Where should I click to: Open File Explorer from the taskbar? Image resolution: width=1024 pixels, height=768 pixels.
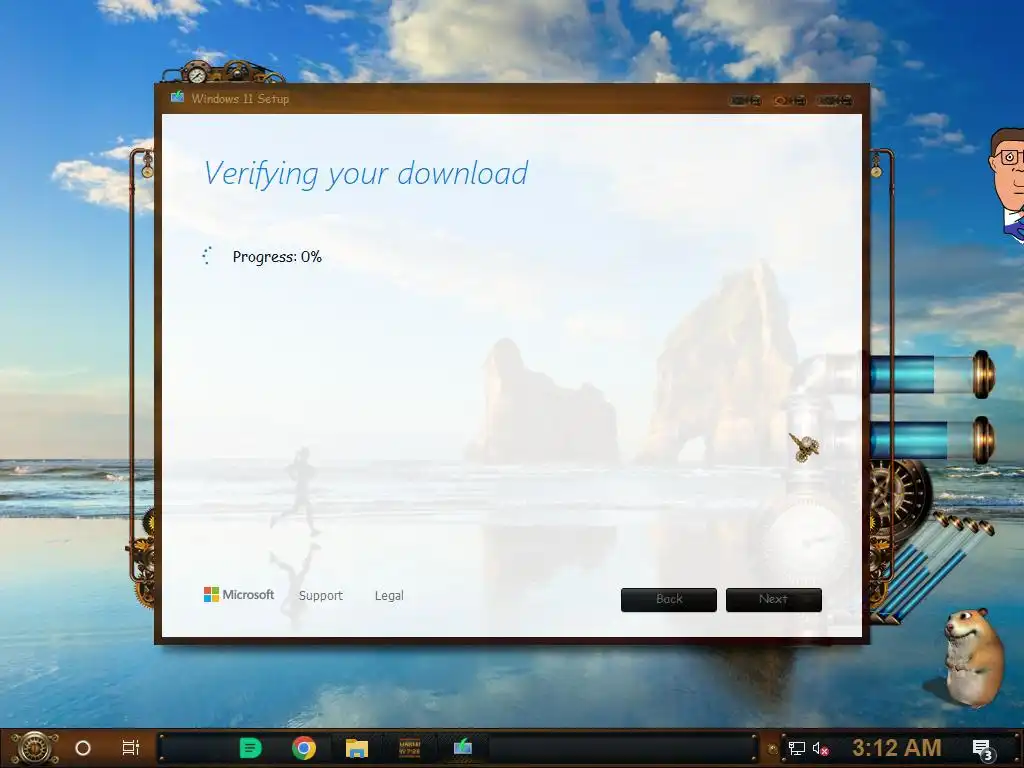[x=357, y=748]
